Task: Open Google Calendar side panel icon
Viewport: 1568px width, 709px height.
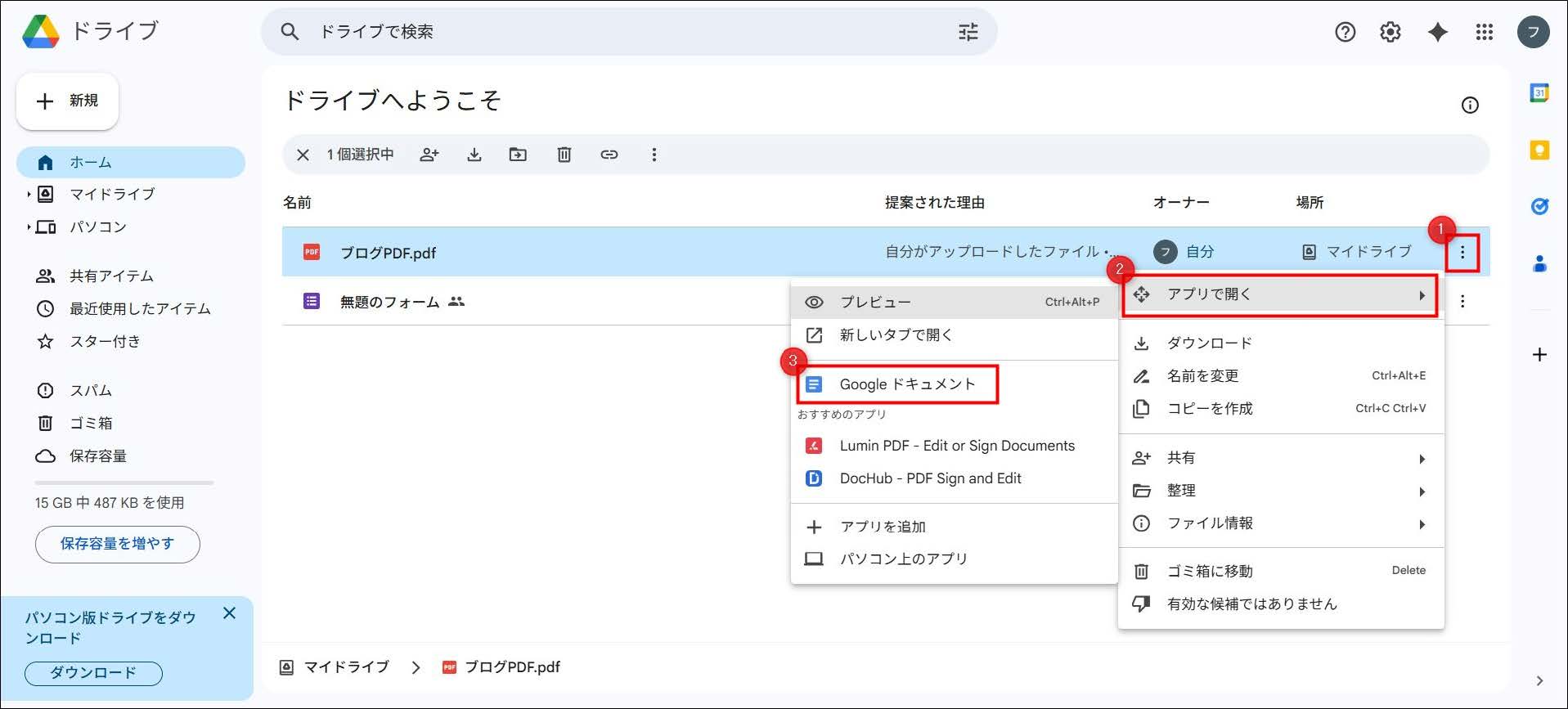Action: 1539,93
